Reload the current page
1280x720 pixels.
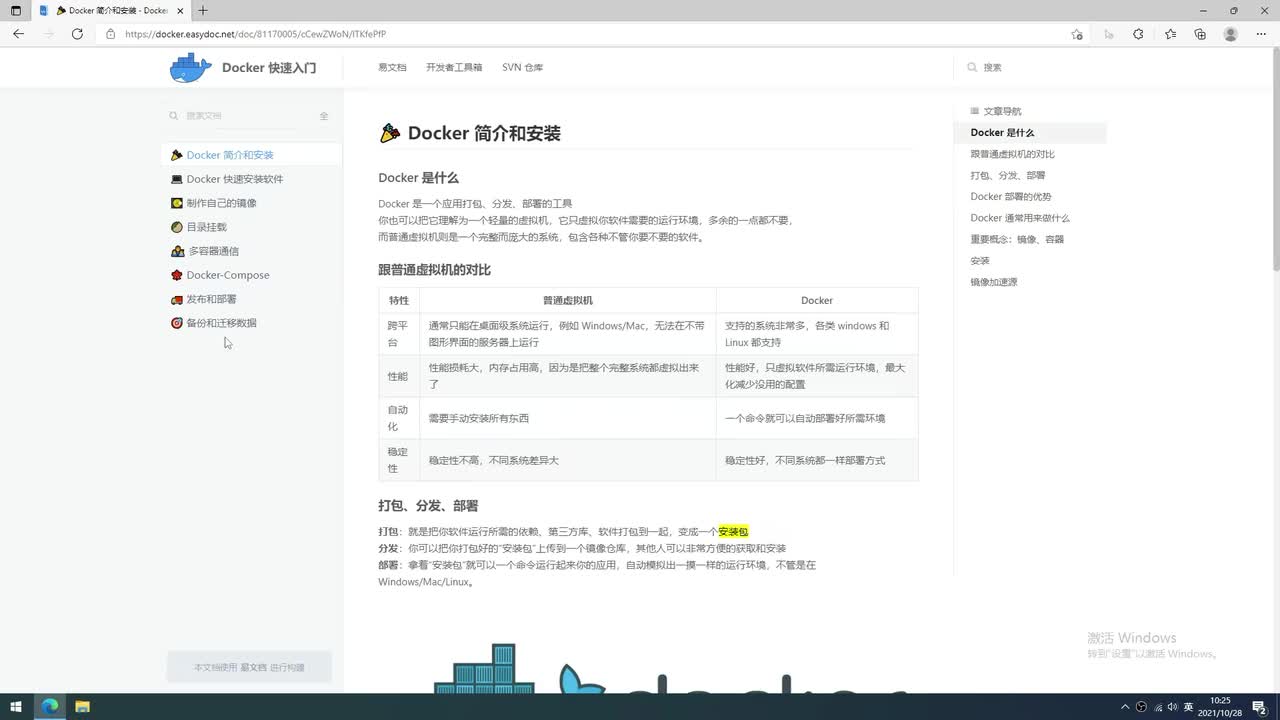pos(77,34)
